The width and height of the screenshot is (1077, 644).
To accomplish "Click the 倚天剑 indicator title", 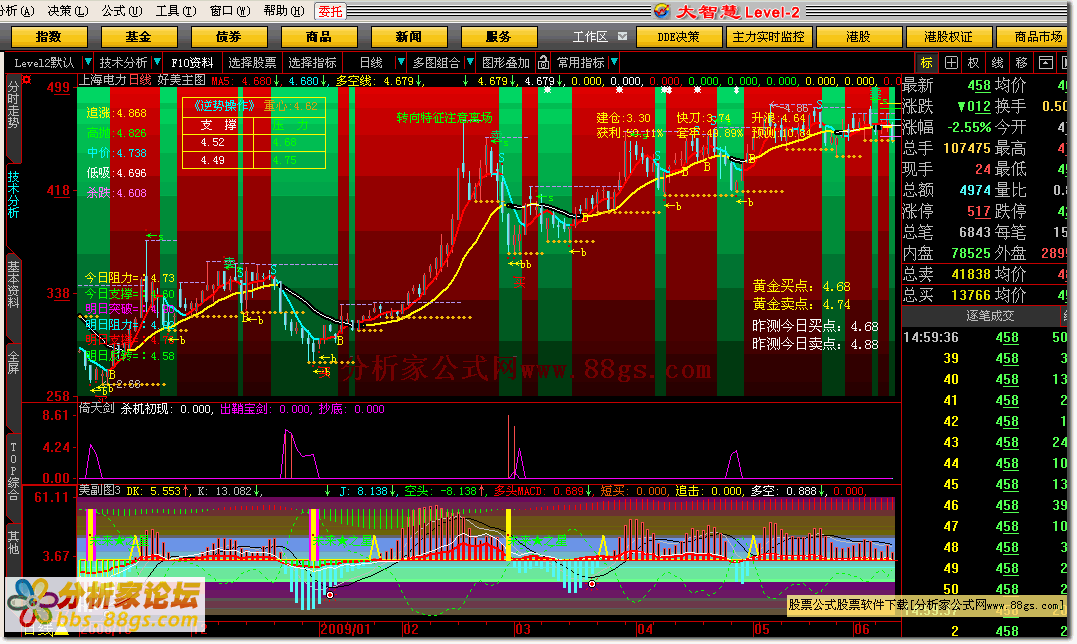I will (x=96, y=409).
